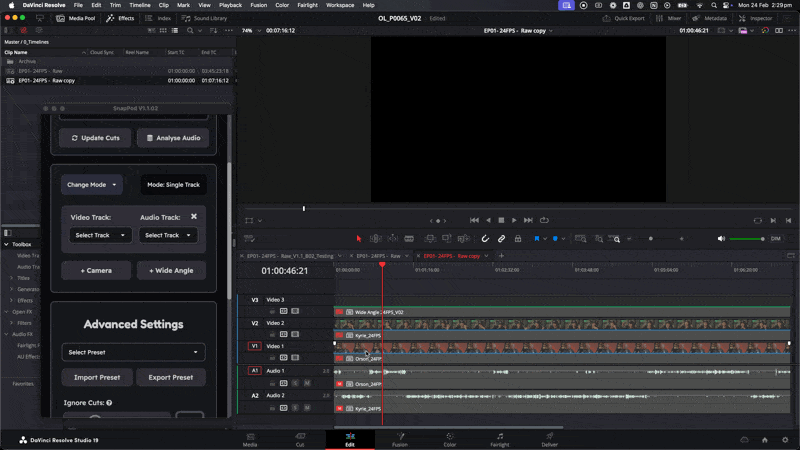Adjust the green viewer volume slider

(746, 239)
